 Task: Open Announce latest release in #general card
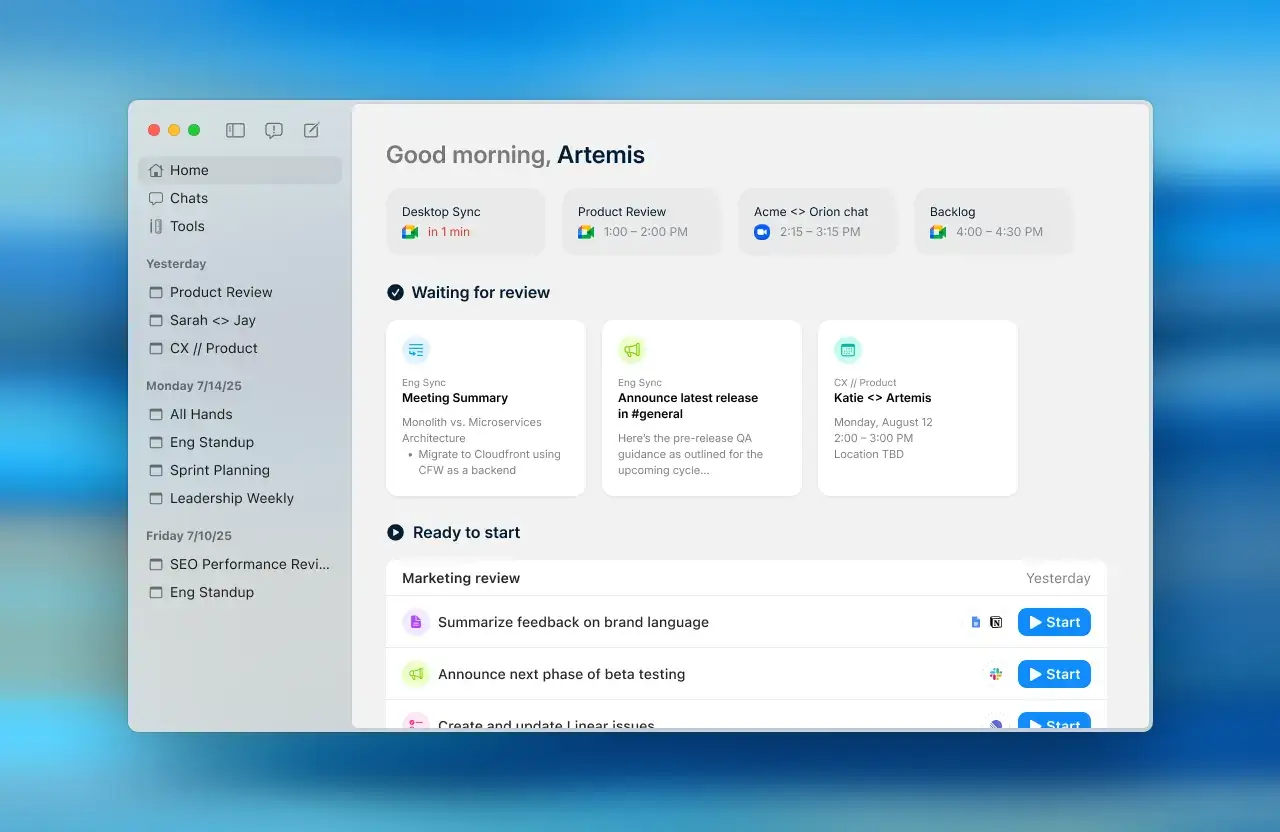click(702, 408)
